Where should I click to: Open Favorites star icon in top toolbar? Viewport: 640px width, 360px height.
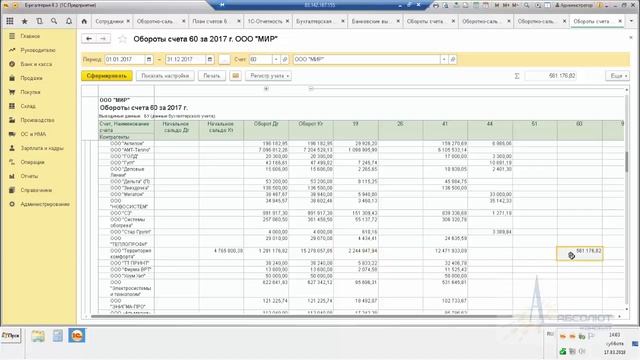(x=24, y=21)
